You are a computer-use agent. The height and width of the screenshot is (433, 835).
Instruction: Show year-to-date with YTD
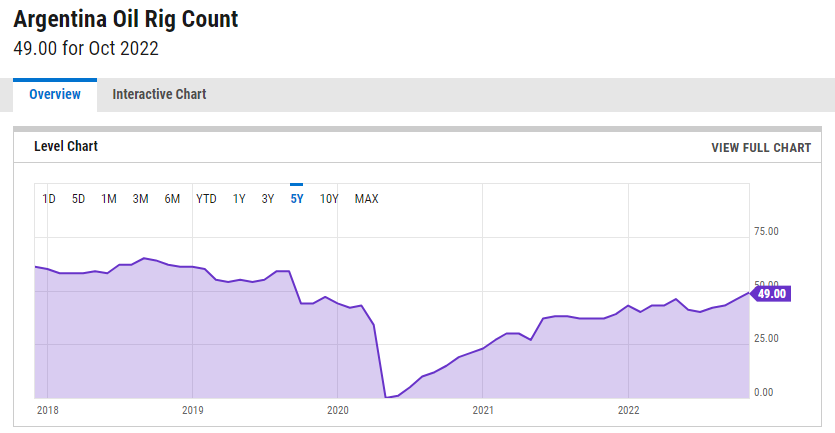(206, 198)
